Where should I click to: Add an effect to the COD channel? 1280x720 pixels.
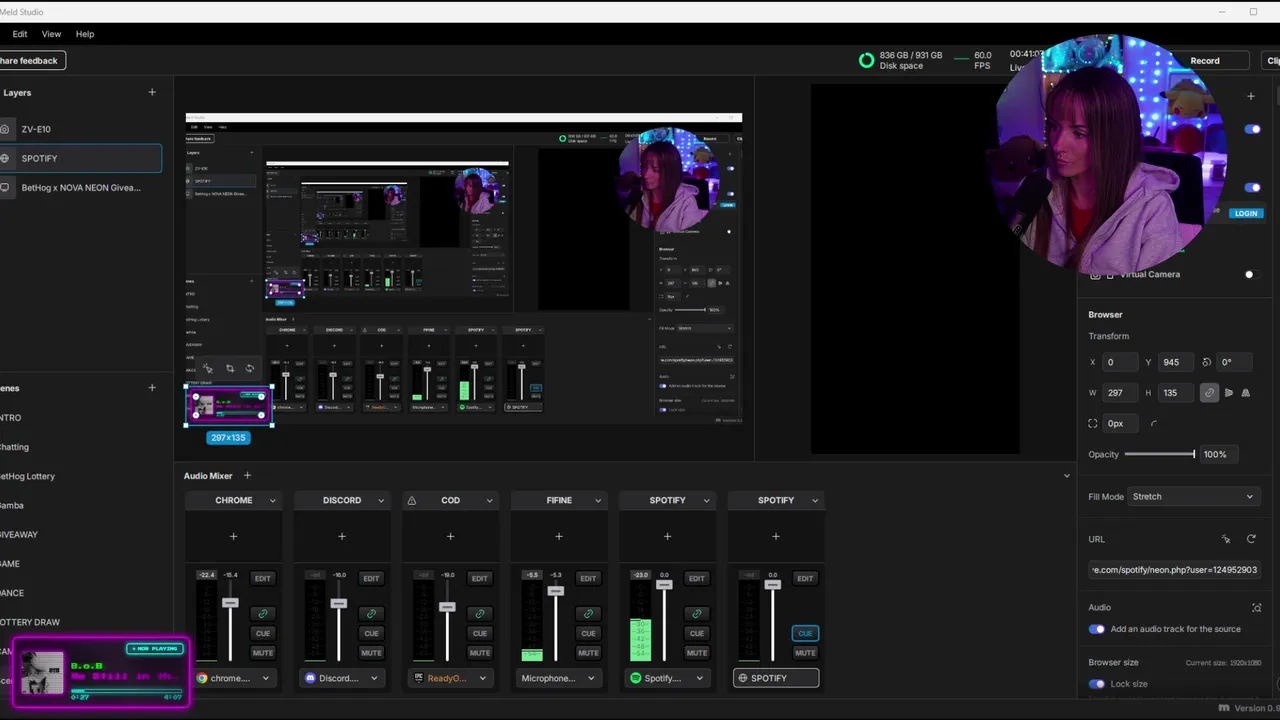pyautogui.click(x=450, y=536)
